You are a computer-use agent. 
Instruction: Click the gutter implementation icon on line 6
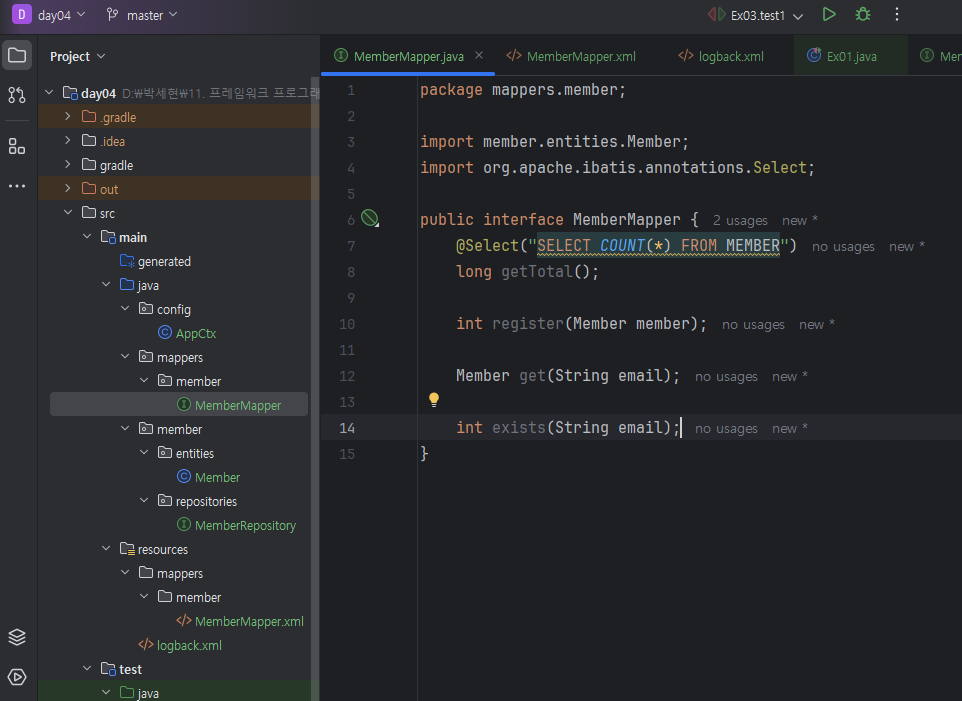pos(370,218)
